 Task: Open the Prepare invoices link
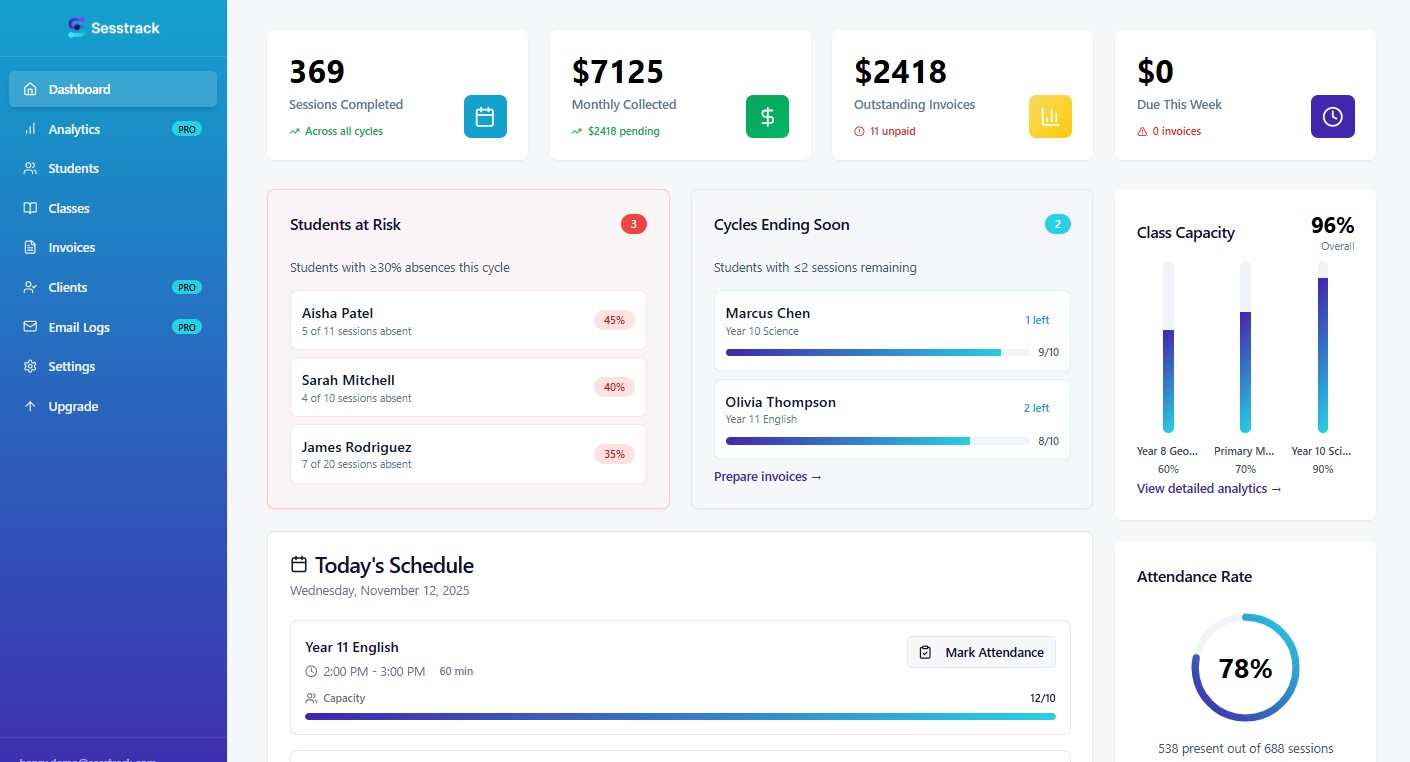click(767, 477)
